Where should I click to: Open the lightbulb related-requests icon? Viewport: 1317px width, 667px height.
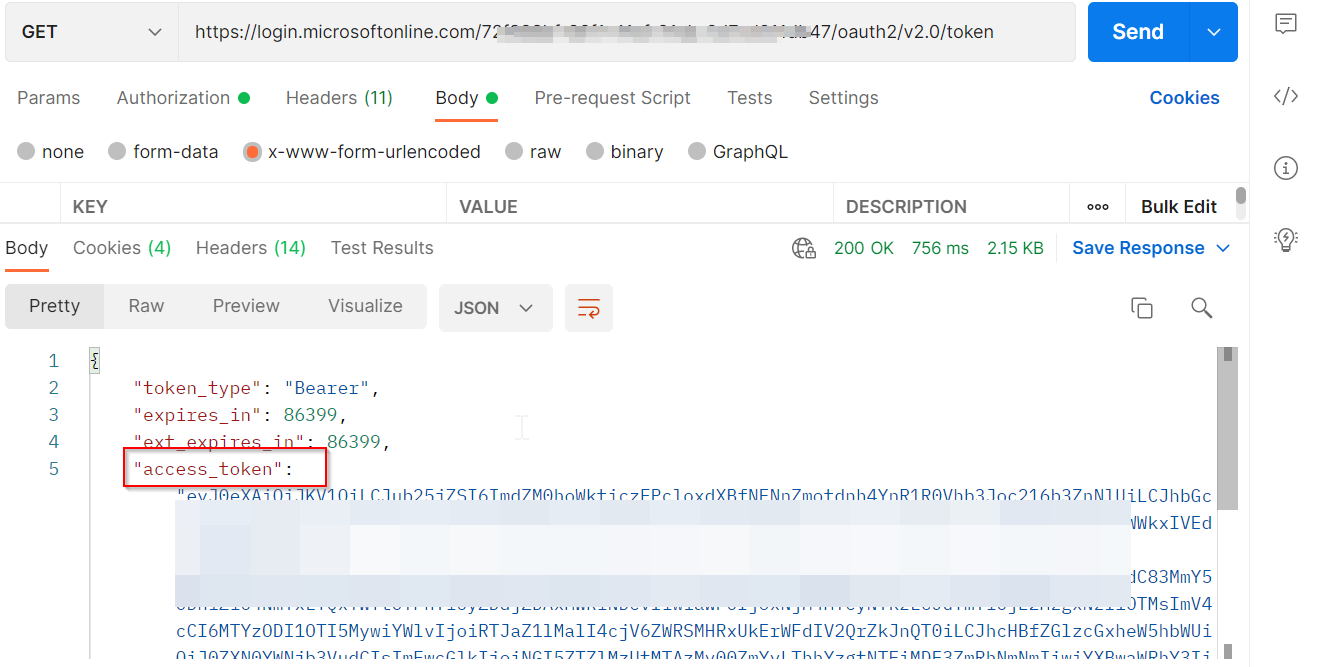(1286, 239)
